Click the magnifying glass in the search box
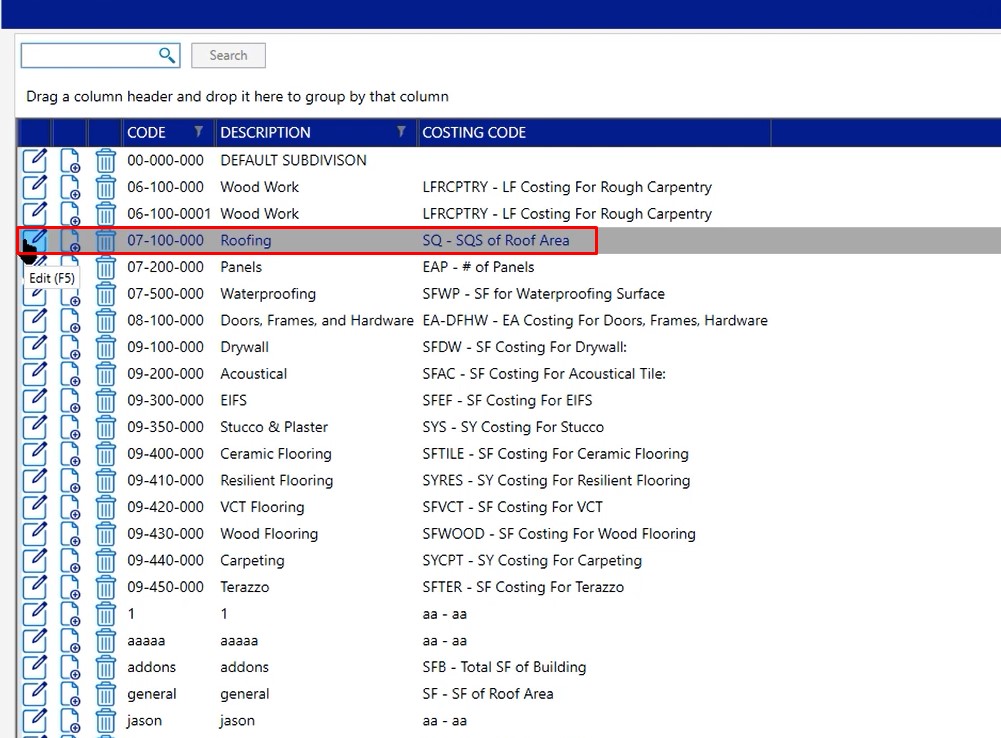 [167, 55]
